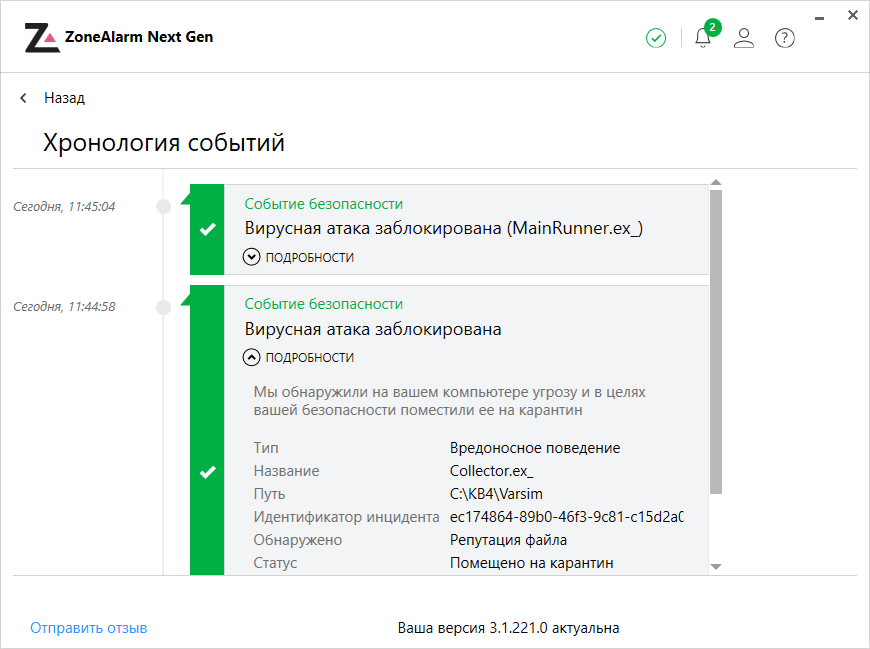Click timestamp Сегодня, 11:45:04
Viewport: 870px width, 649px height.
64,206
